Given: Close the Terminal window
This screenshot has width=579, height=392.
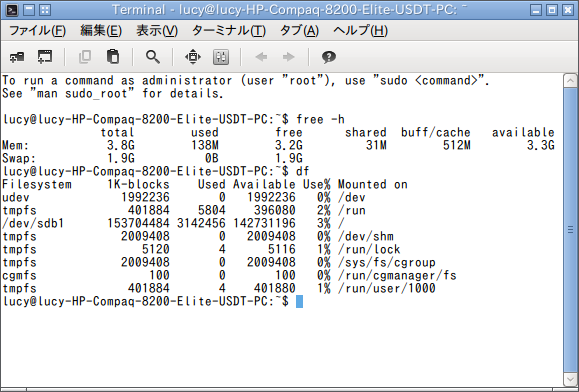Looking at the screenshot, I should tap(568, 10).
